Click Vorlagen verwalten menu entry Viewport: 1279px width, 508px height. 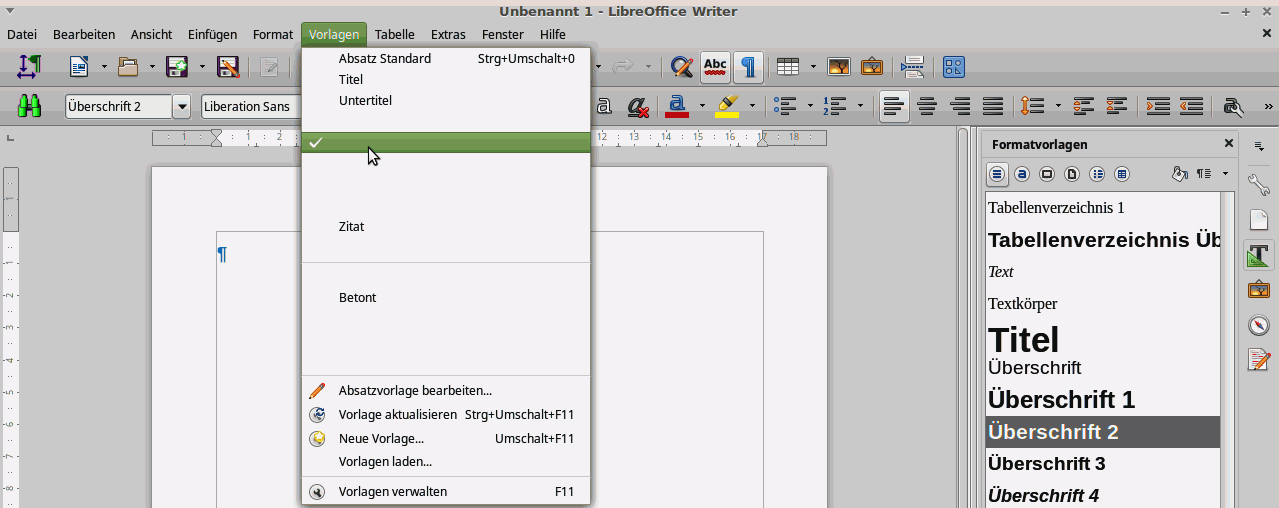point(446,491)
